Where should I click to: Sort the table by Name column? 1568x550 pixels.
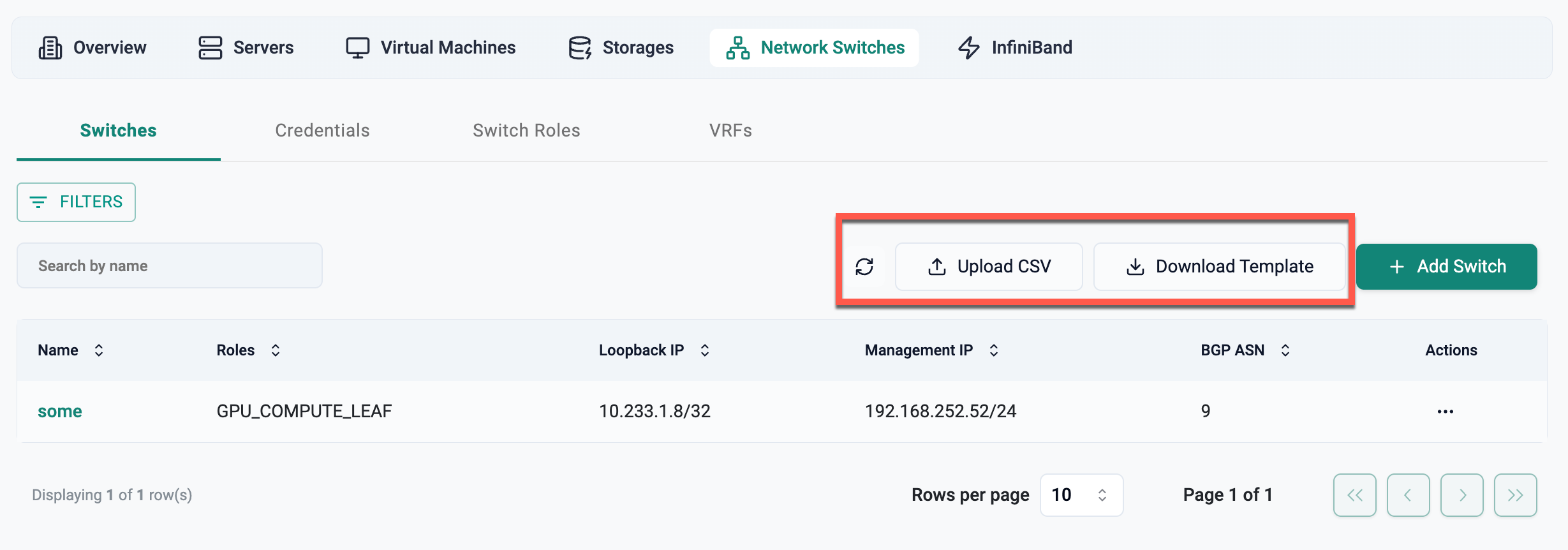tap(99, 350)
